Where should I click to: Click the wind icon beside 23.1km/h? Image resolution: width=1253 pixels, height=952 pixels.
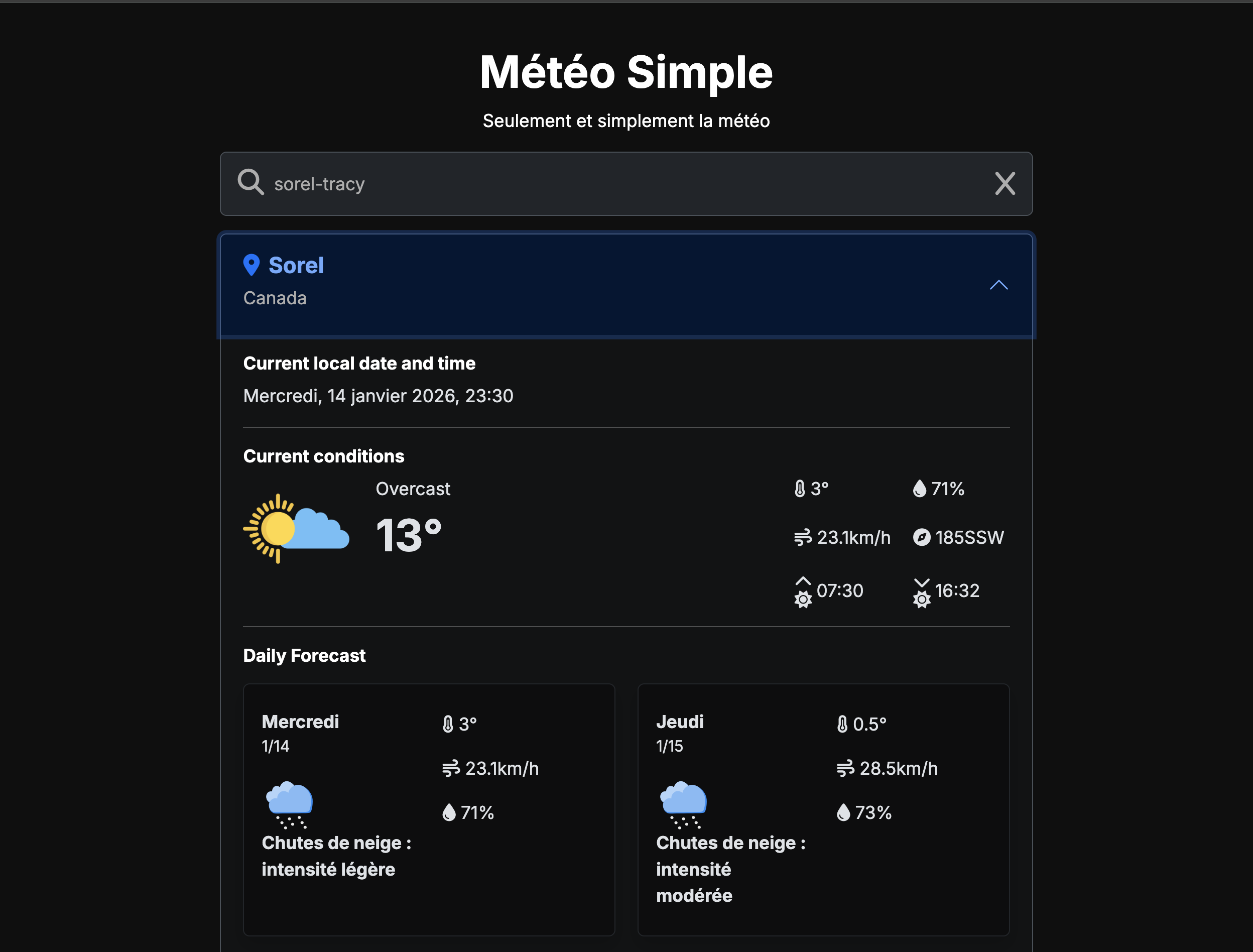click(x=802, y=537)
